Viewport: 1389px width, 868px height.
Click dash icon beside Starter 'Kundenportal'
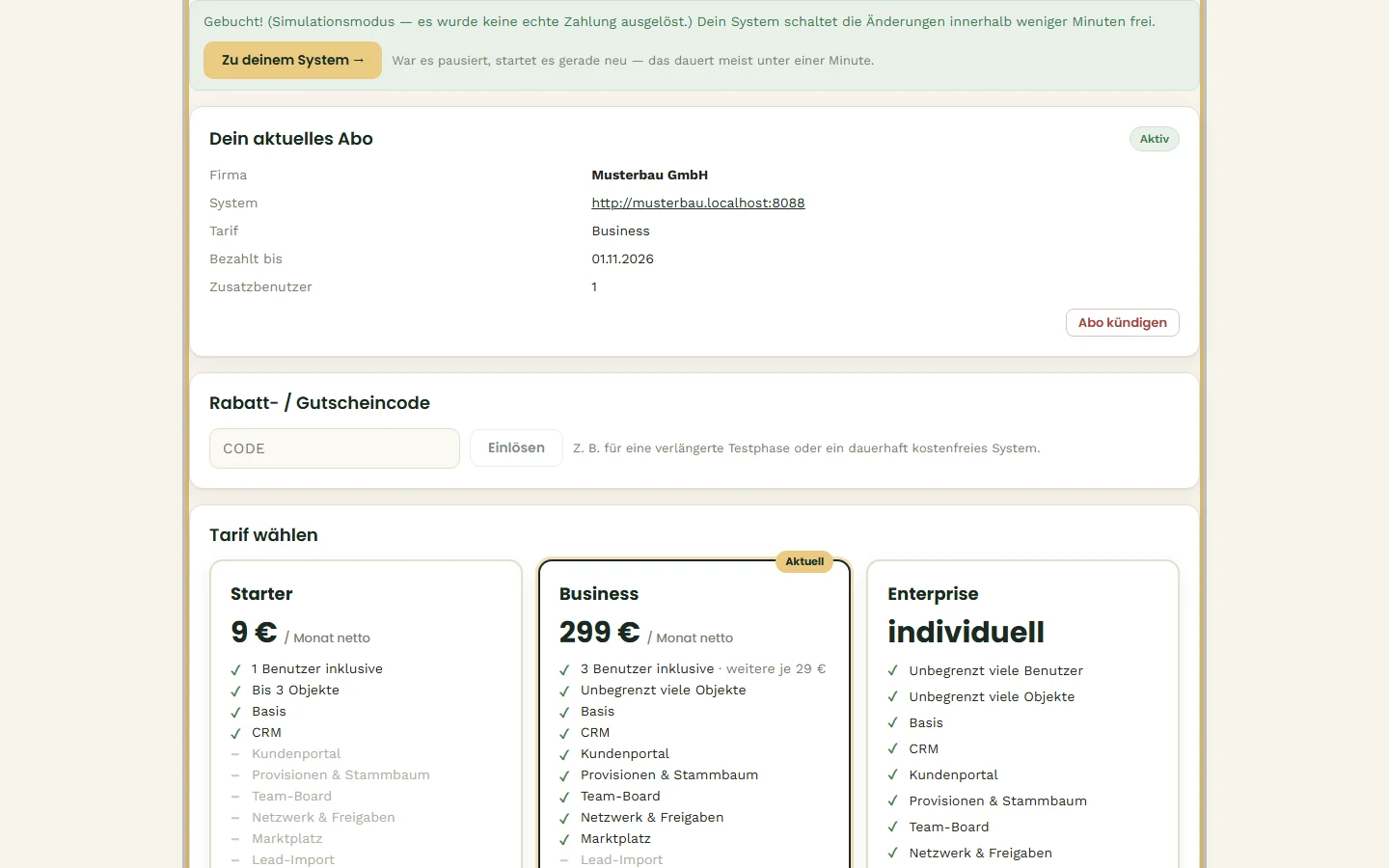click(235, 754)
